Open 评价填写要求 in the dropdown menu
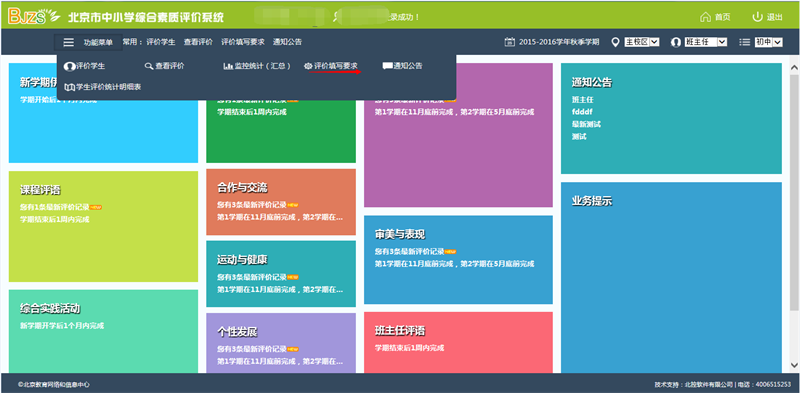800x393 pixels. click(x=331, y=66)
